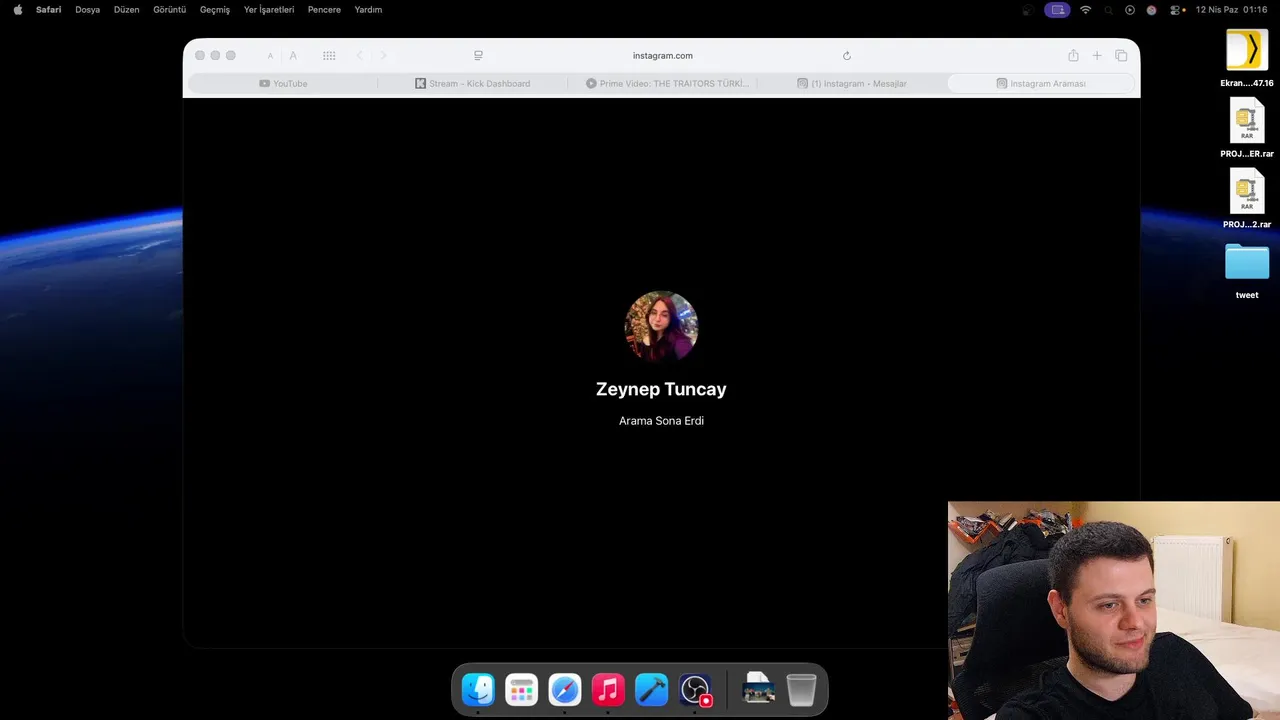The width and height of the screenshot is (1280, 720).
Task: Open Music app from the Dock
Action: 608,689
